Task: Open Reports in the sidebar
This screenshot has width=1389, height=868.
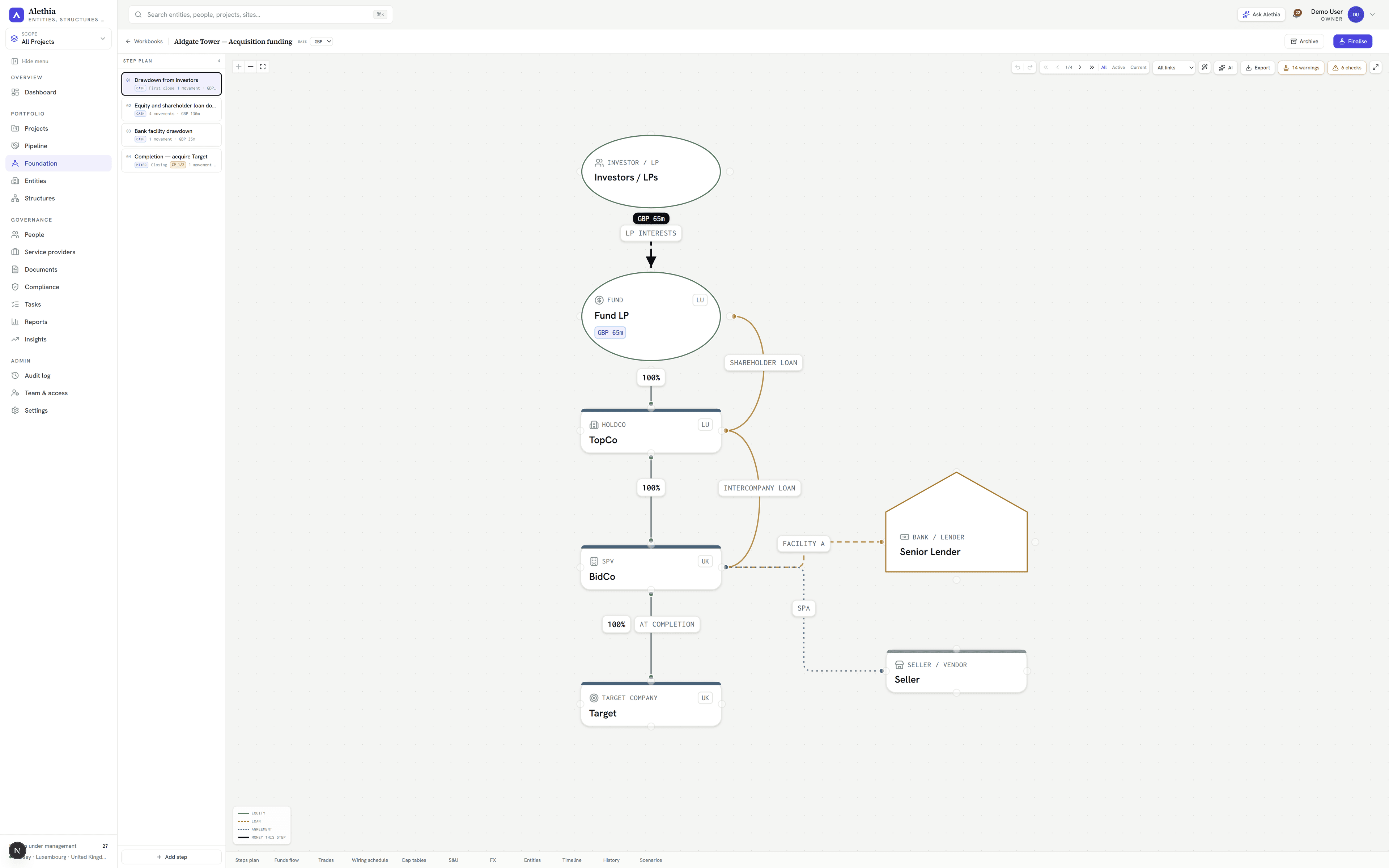Action: click(58, 322)
